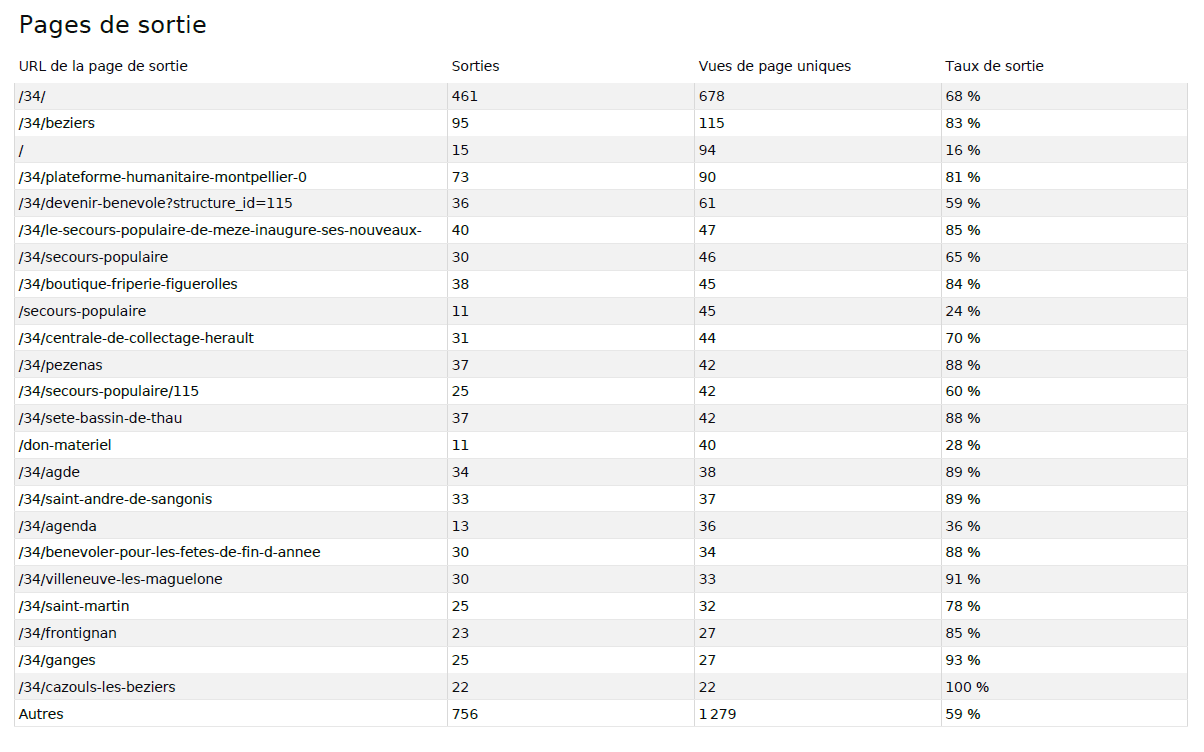The width and height of the screenshot is (1204, 752).
Task: Select the /34/centrale-de-collectage-herault entry
Action: pyautogui.click(x=136, y=338)
